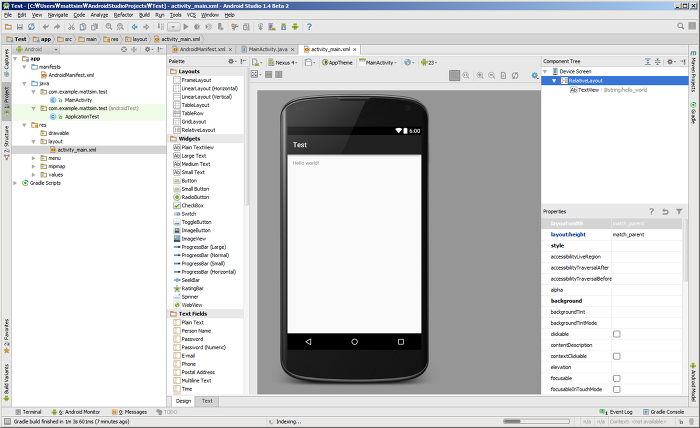Open design preview settings gear
This screenshot has height=428, width=700.
(535, 75)
